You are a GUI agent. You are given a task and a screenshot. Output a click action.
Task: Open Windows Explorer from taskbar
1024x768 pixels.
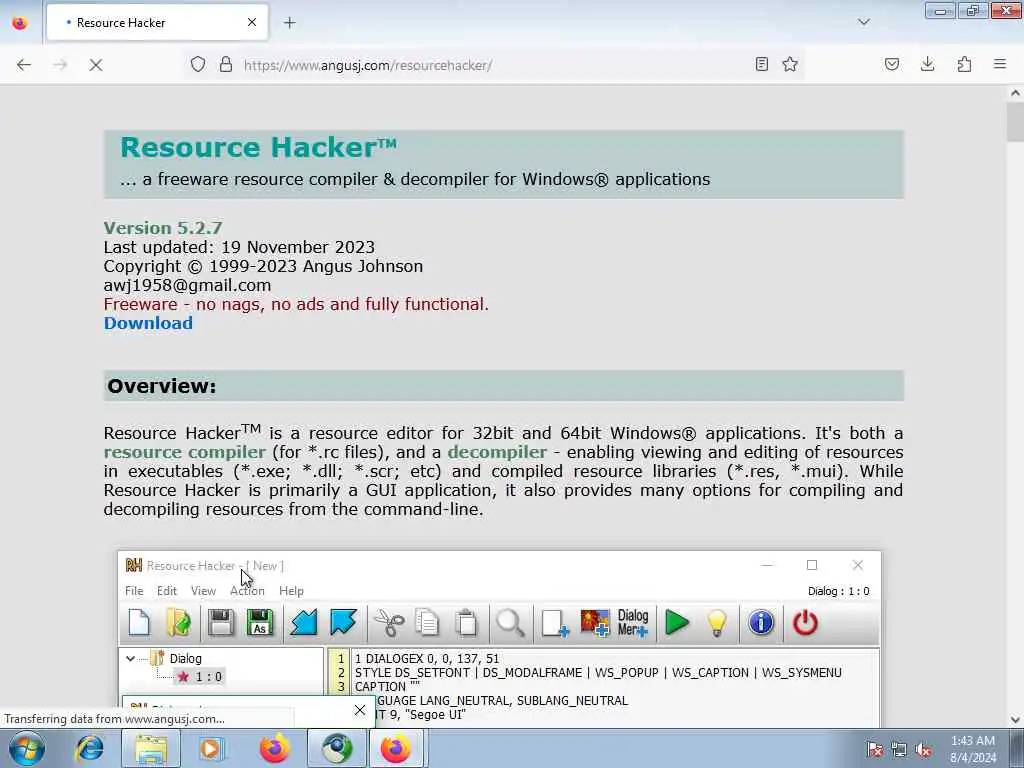[x=151, y=748]
